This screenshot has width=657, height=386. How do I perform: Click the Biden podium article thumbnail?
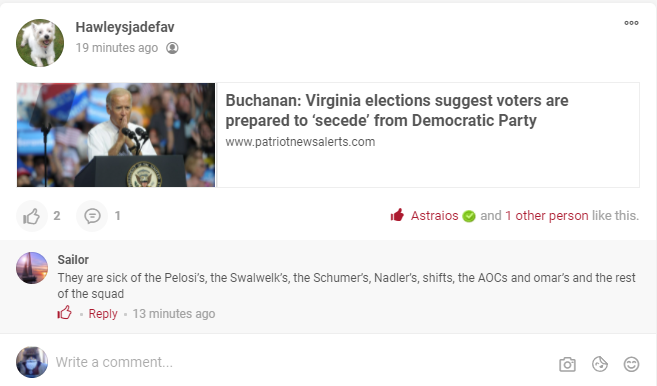point(116,135)
